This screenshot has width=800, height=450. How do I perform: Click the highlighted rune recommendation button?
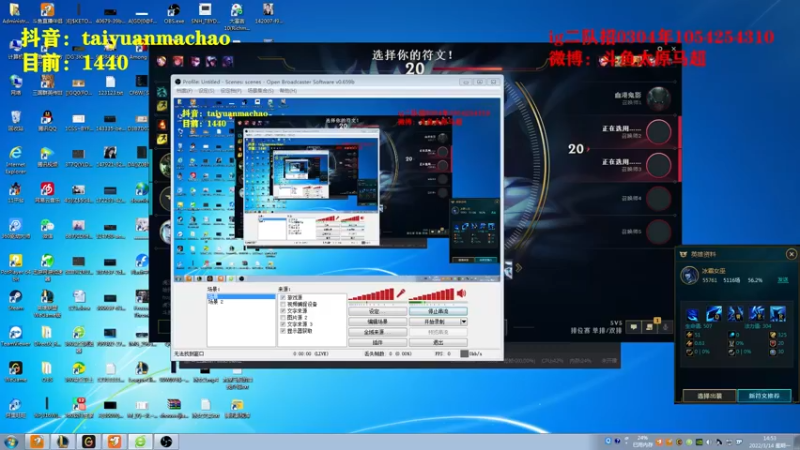(764, 396)
